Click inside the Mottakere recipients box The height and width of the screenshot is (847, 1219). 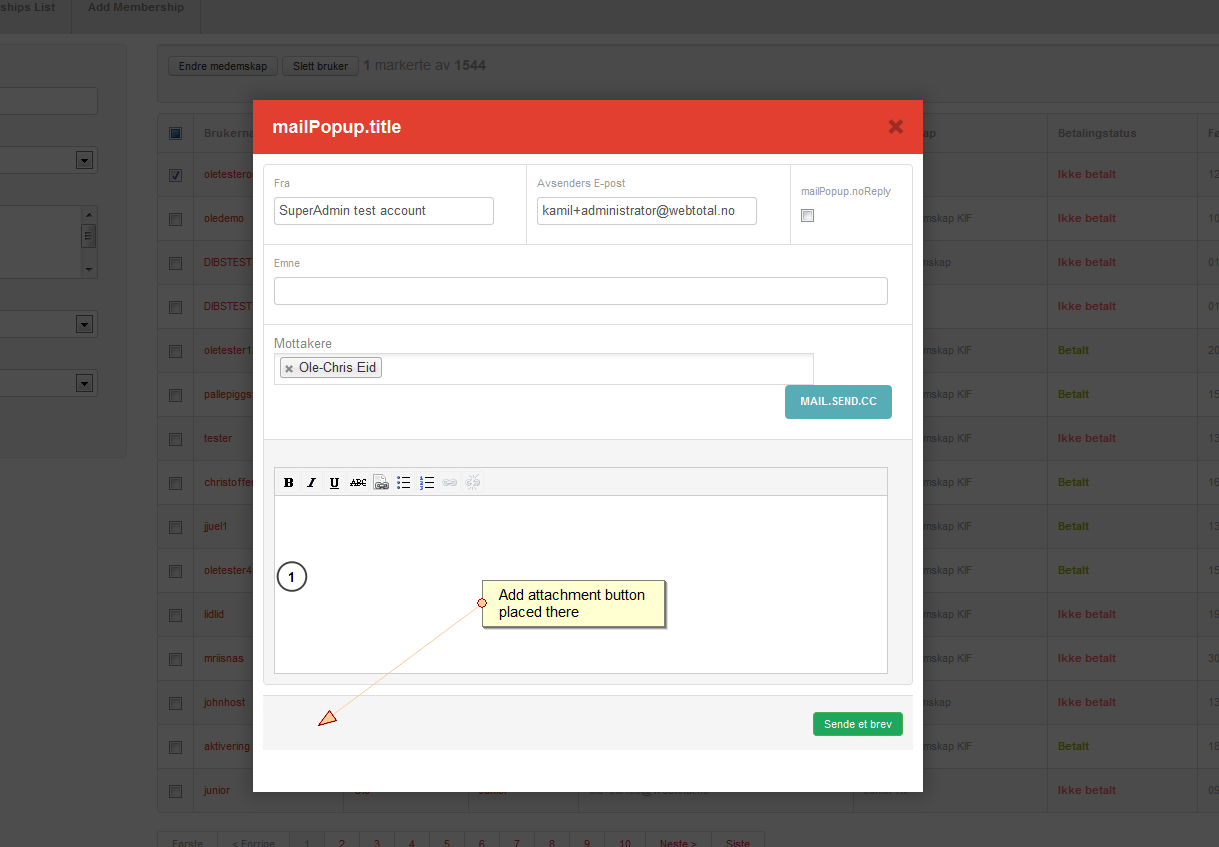[544, 369]
